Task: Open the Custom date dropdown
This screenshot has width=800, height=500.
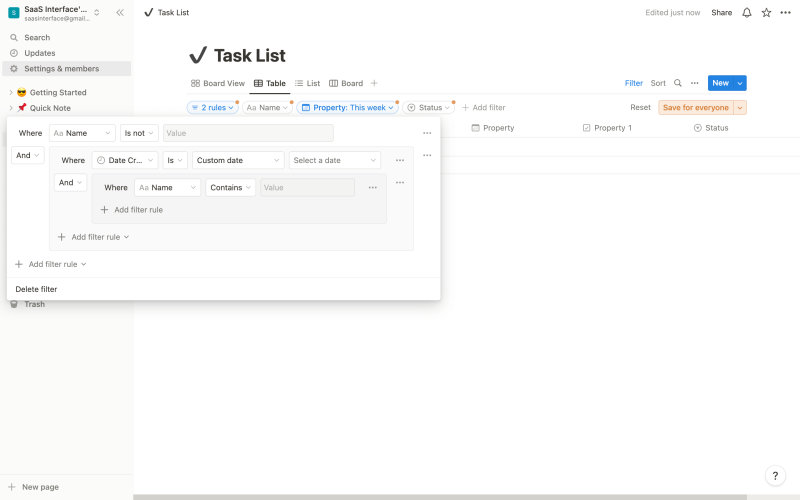Action: point(238,160)
